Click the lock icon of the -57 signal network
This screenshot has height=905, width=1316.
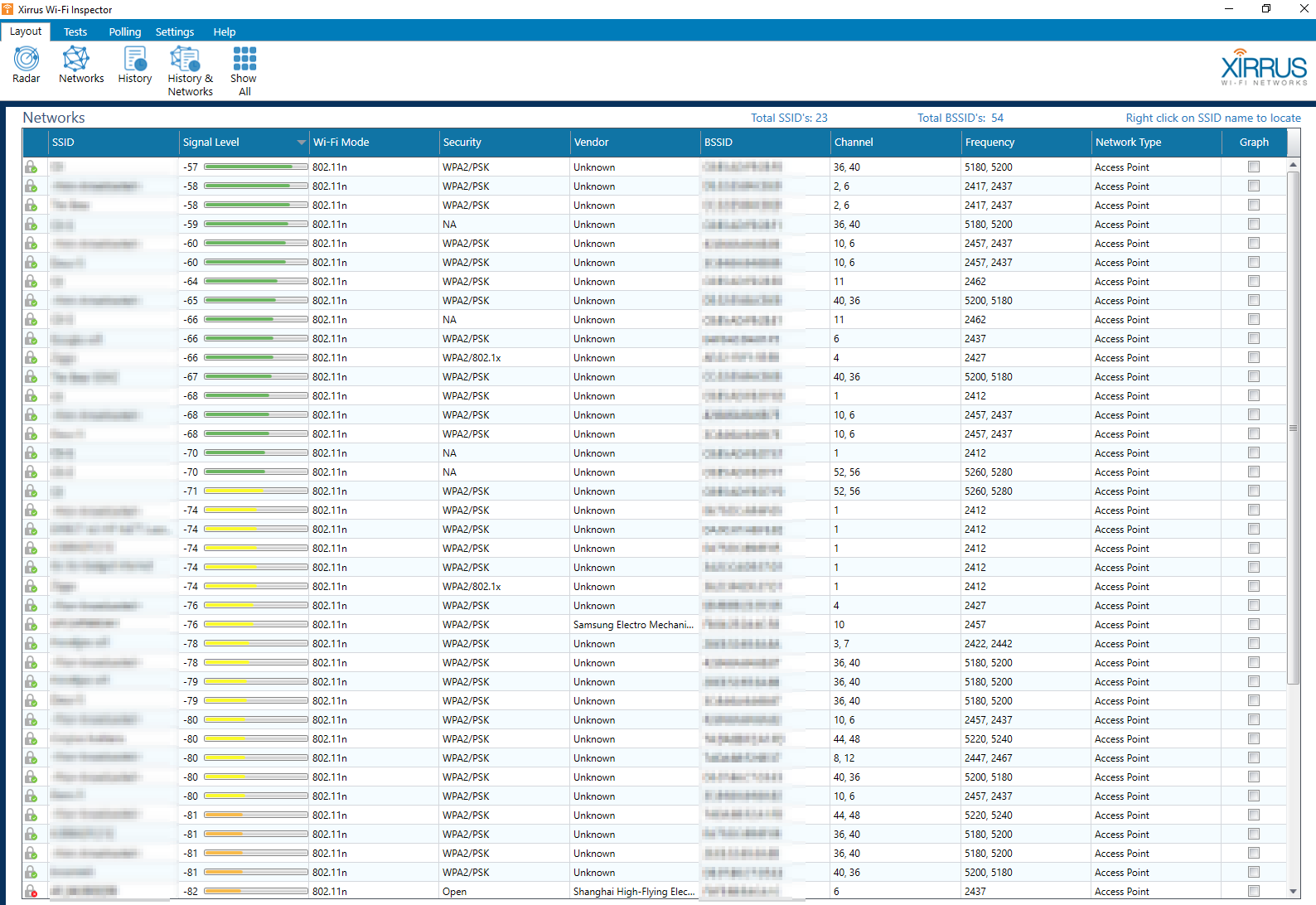click(x=31, y=167)
